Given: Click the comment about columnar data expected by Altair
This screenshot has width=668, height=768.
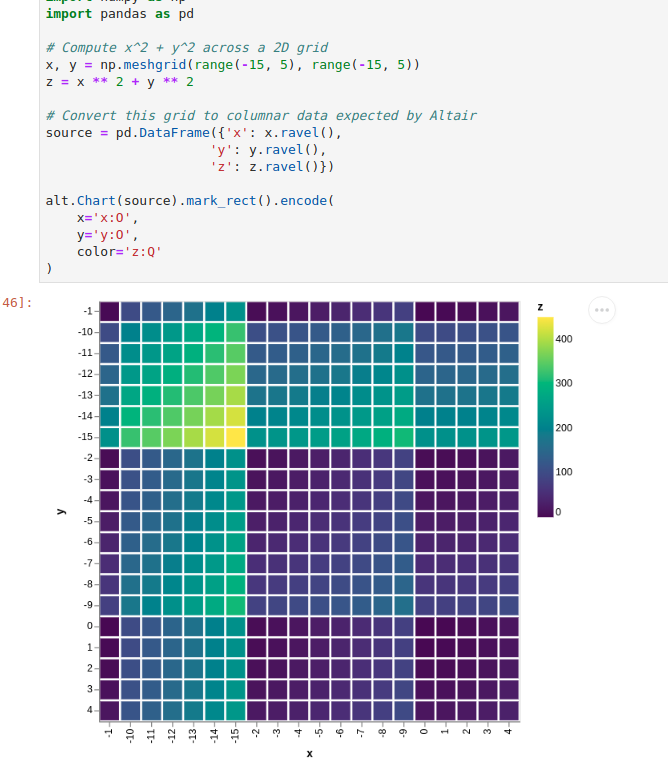Looking at the screenshot, I should click(261, 116).
